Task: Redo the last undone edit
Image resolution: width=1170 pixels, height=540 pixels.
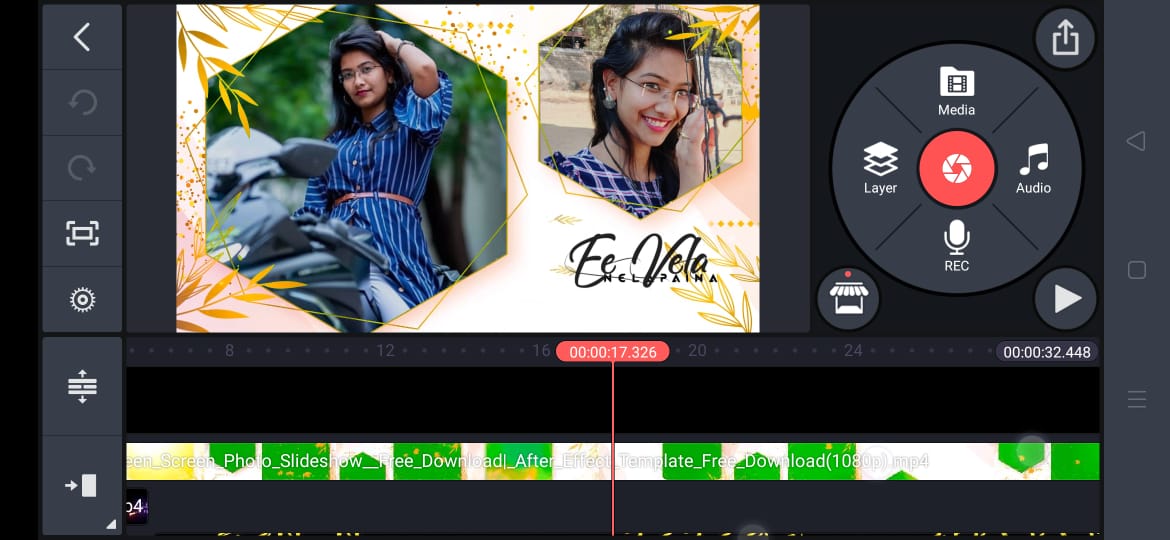Action: tap(82, 168)
